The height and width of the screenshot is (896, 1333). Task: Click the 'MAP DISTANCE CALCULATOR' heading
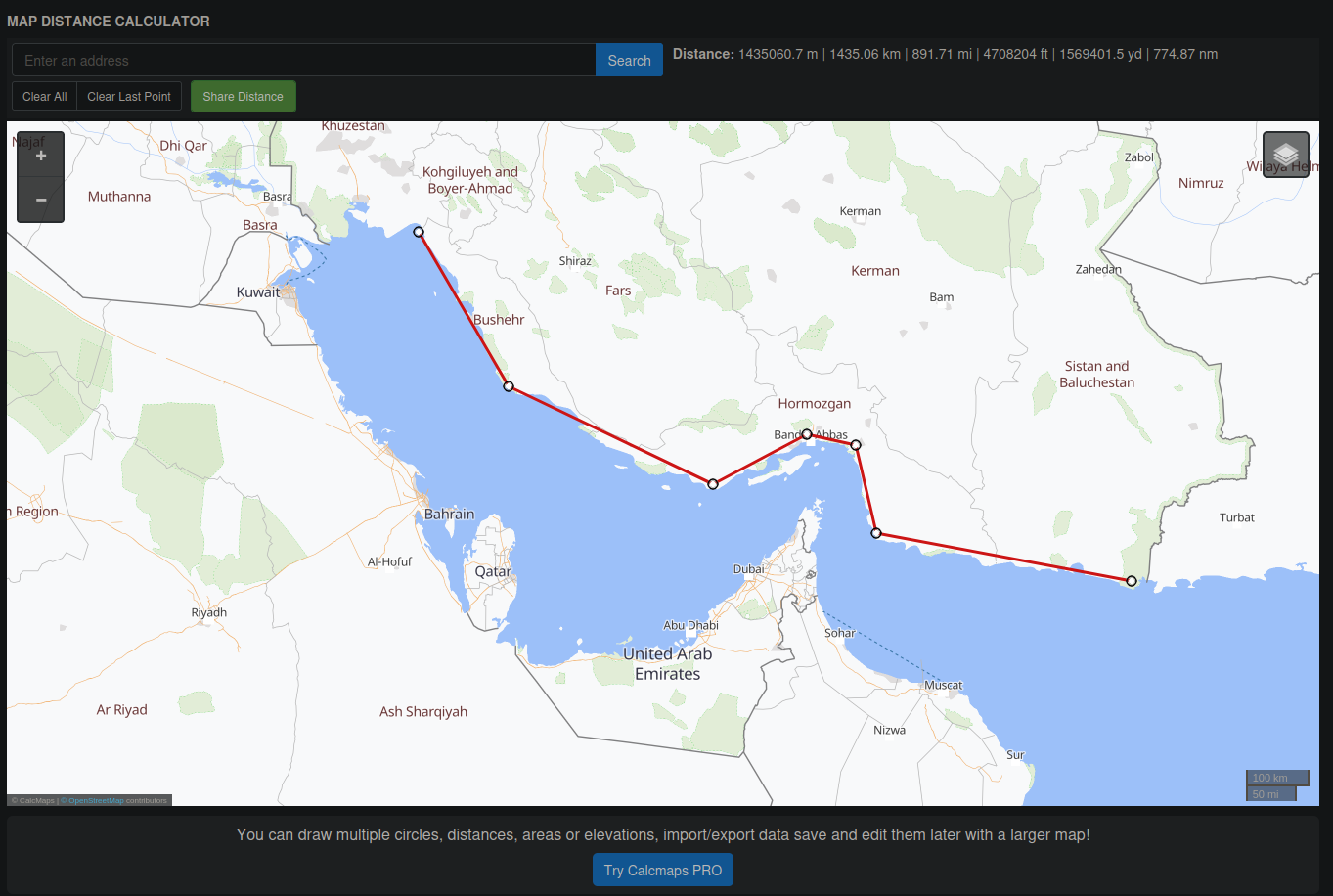(x=109, y=21)
